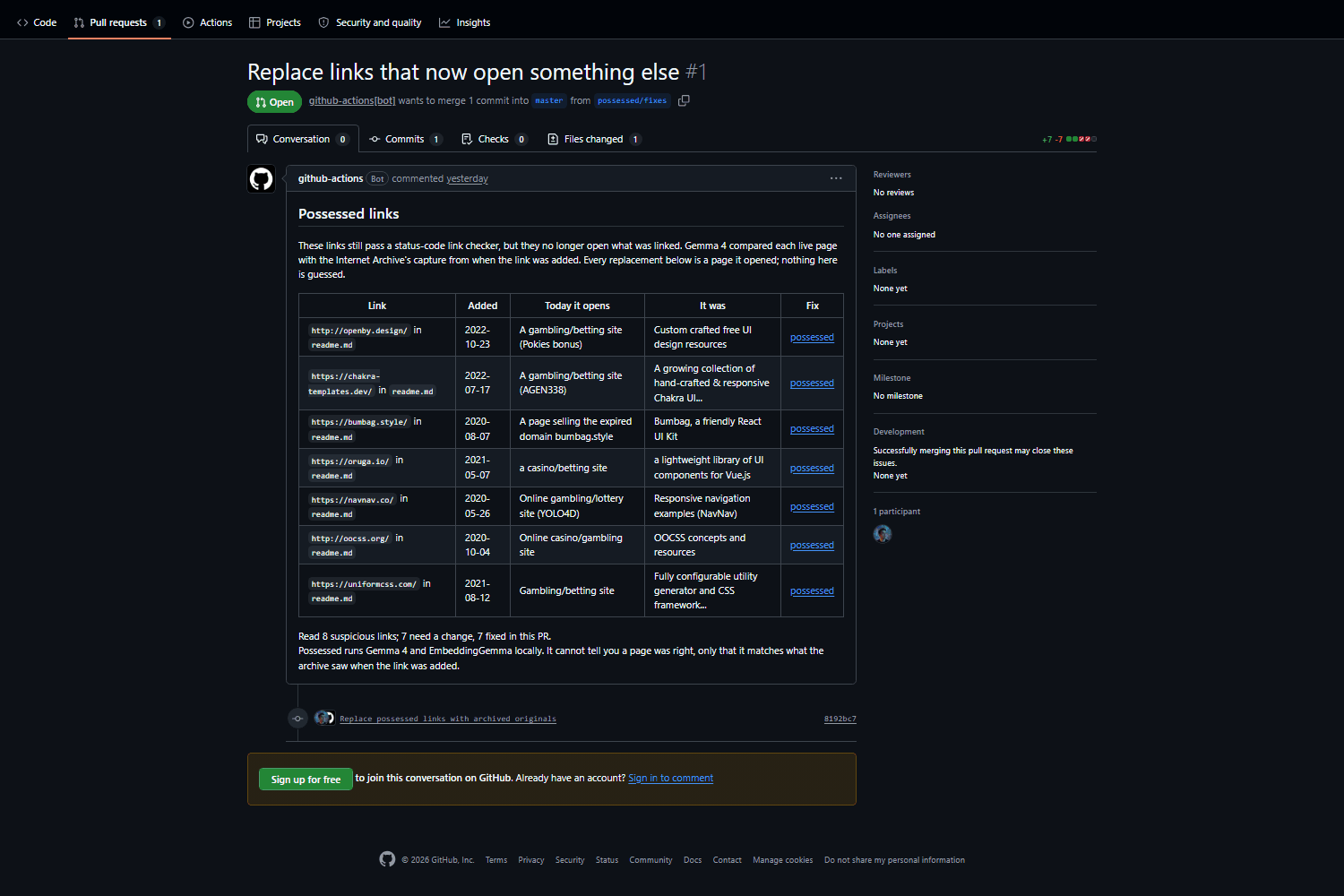Open the Files changed tab
Viewport: 1344px width, 896px height.
(594, 139)
